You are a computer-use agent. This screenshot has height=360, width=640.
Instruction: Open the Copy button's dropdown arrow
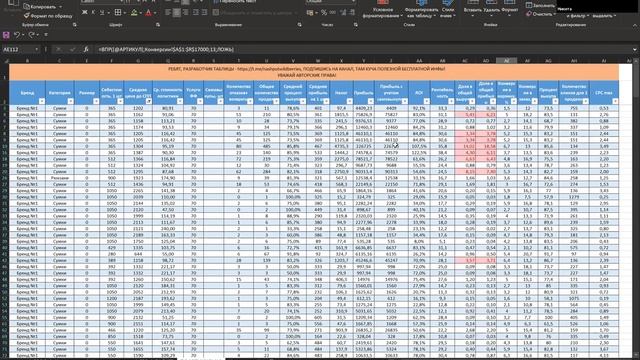[61, 7]
